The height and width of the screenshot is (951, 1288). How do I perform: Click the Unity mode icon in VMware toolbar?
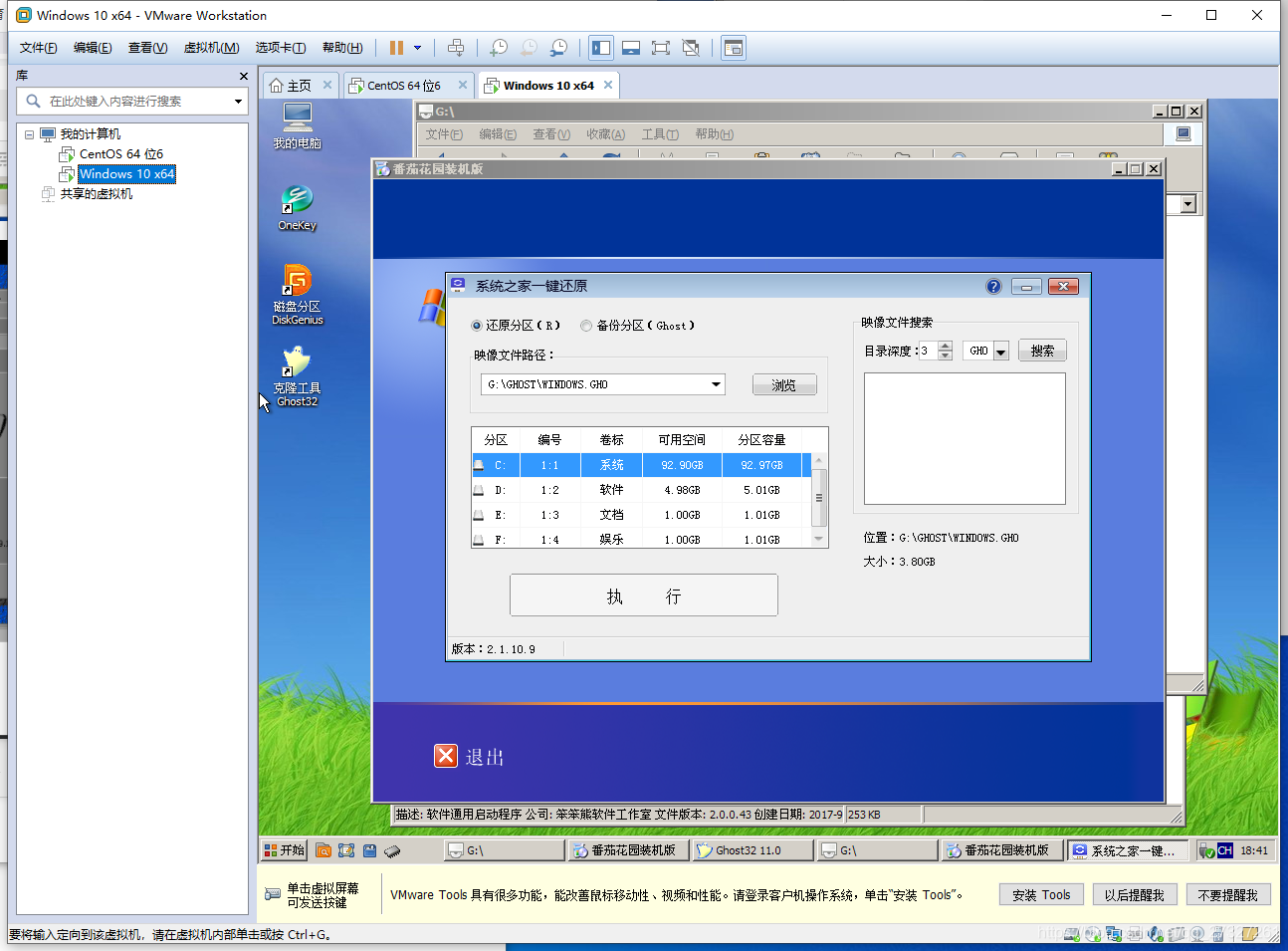691,48
